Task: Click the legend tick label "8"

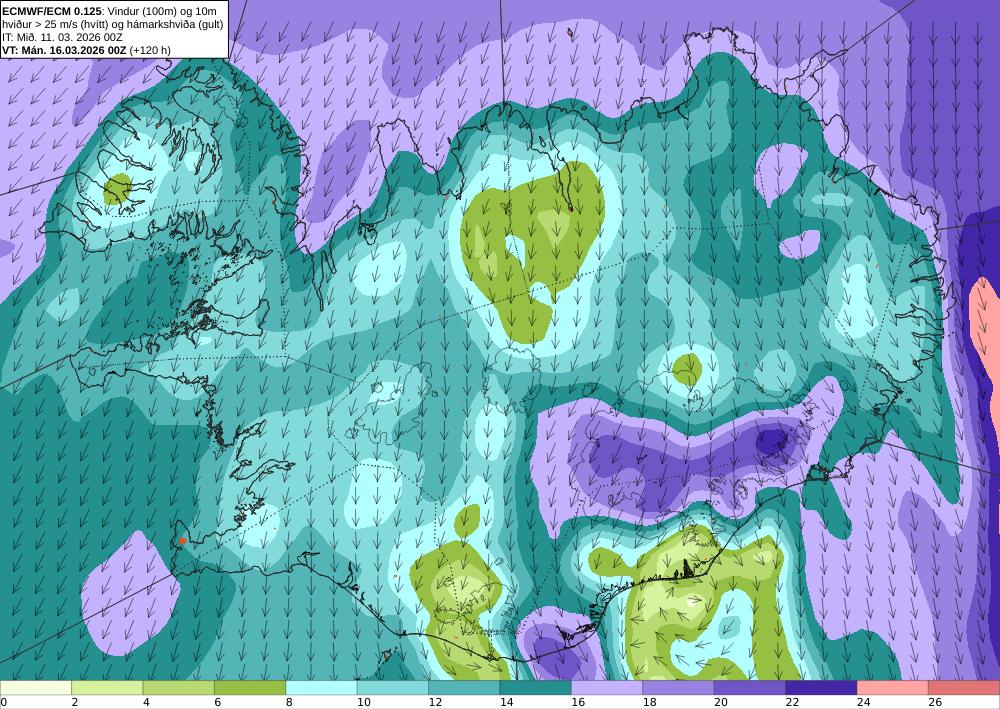Action: 289,702
